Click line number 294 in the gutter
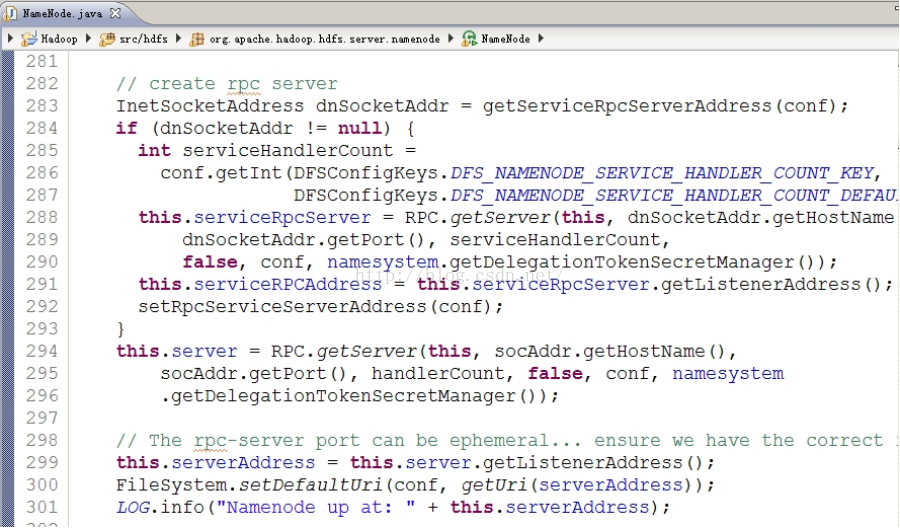The image size is (900, 529). click(42, 351)
